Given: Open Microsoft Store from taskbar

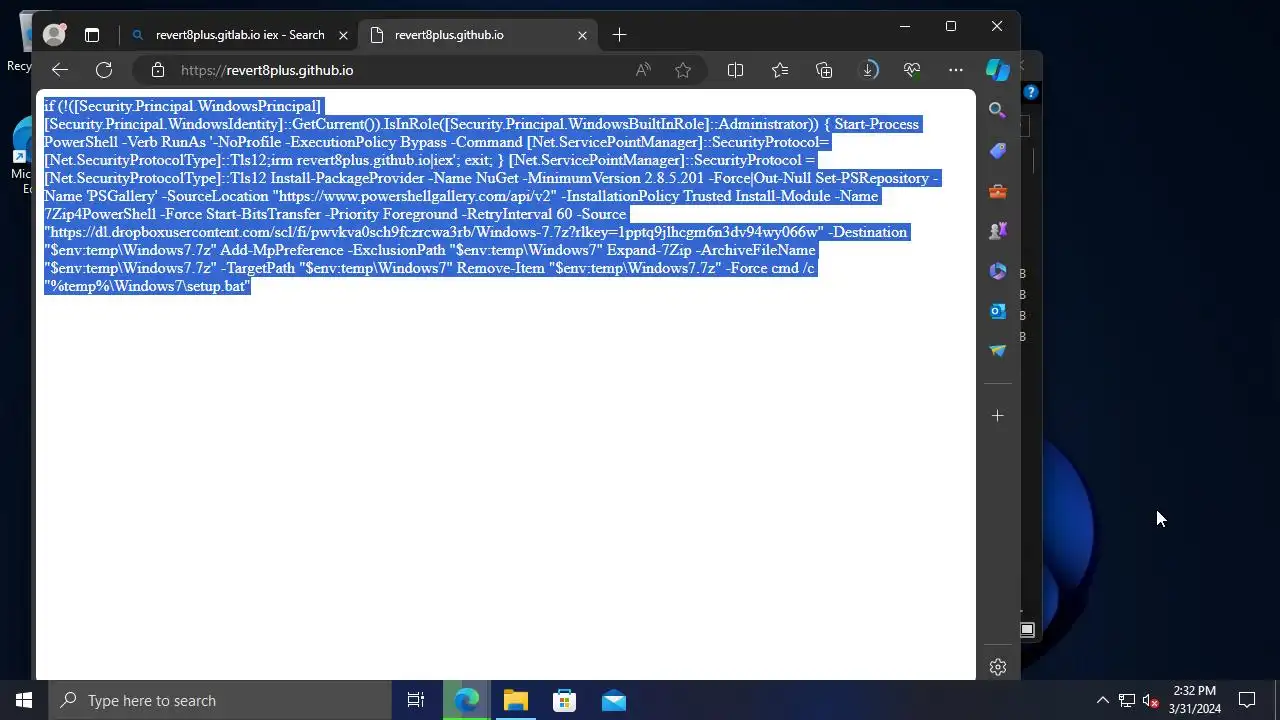Looking at the screenshot, I should pos(565,700).
